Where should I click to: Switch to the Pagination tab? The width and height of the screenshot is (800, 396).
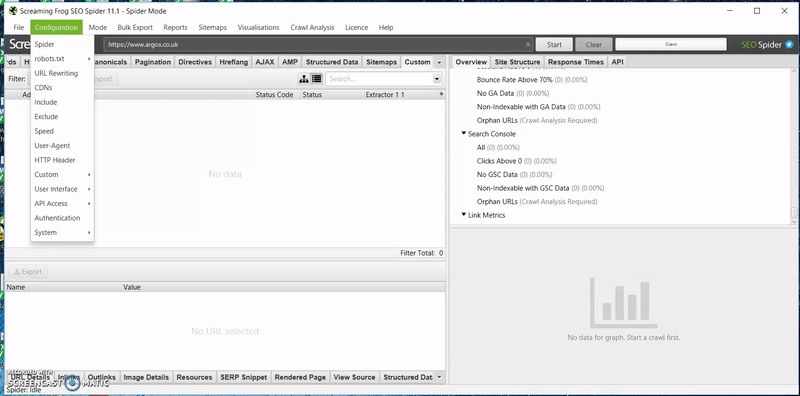[153, 62]
